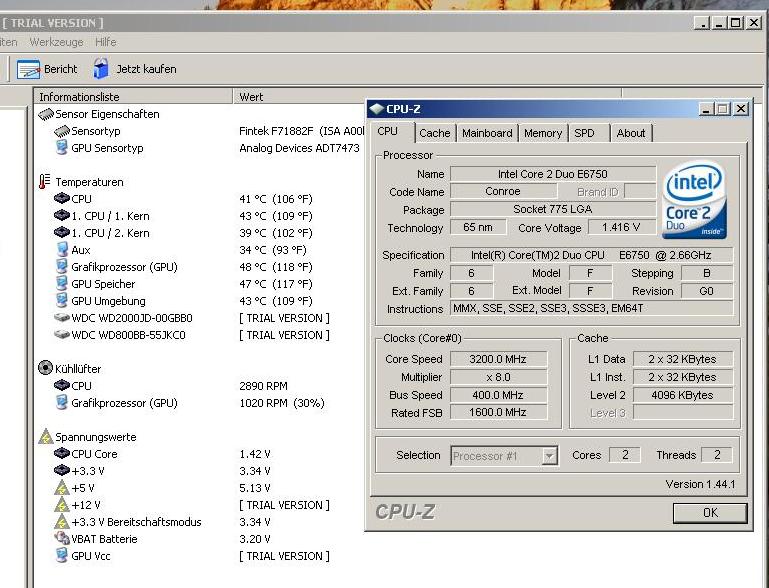Click the Jetzt kaufen toolbar label
Screen dimensions: 769x588
(146, 69)
